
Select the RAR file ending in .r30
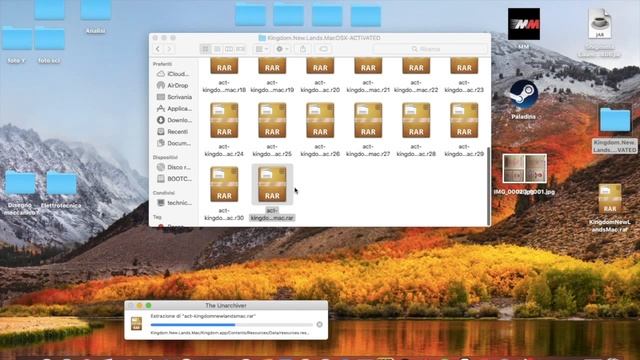[224, 184]
